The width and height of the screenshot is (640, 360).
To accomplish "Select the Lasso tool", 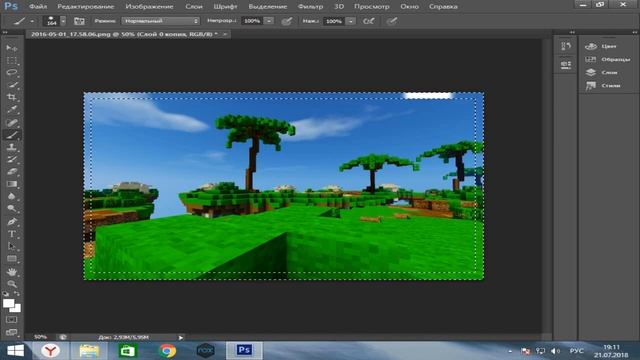I will click(x=11, y=73).
